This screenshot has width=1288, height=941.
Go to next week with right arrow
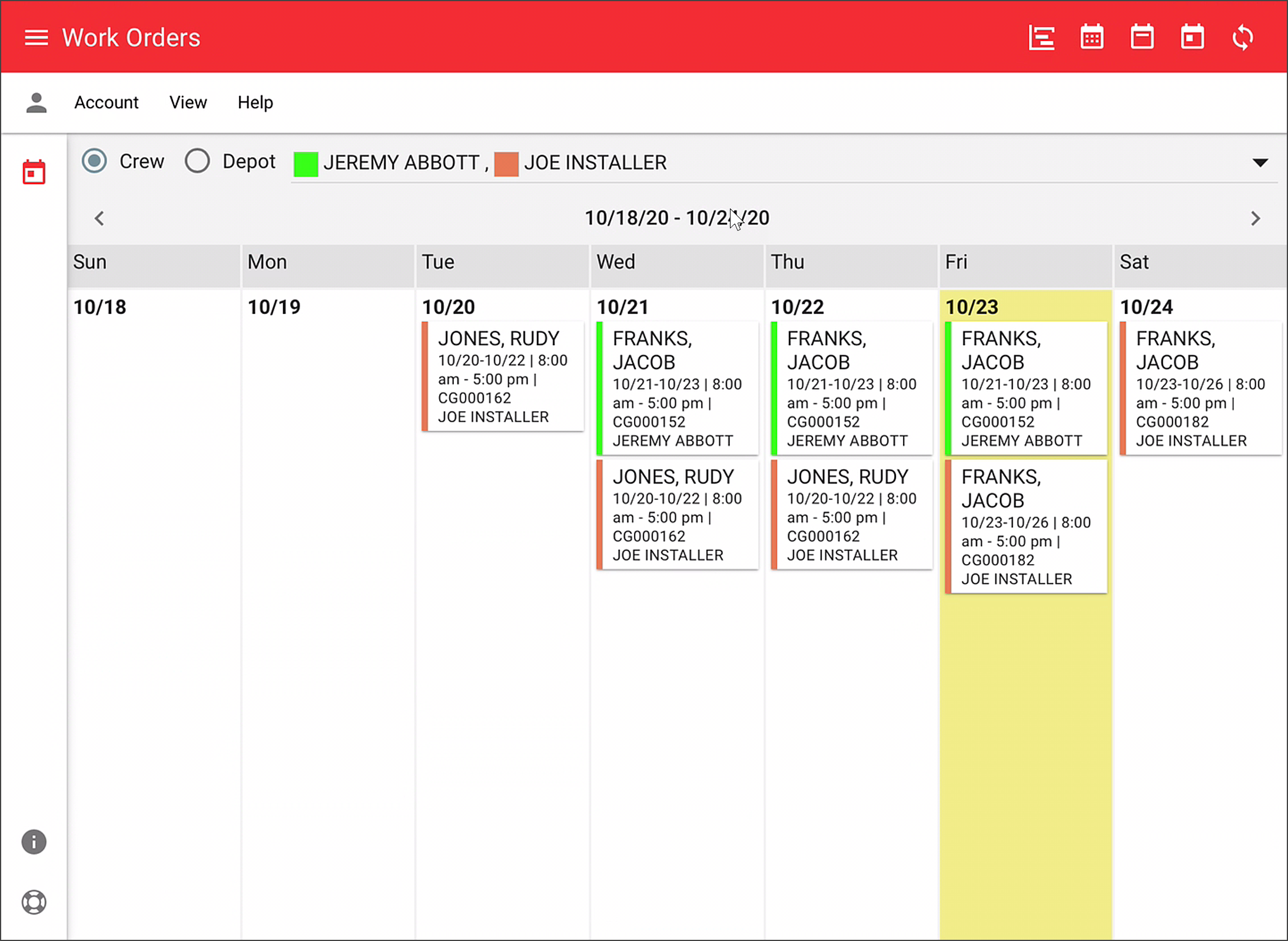coord(1256,218)
